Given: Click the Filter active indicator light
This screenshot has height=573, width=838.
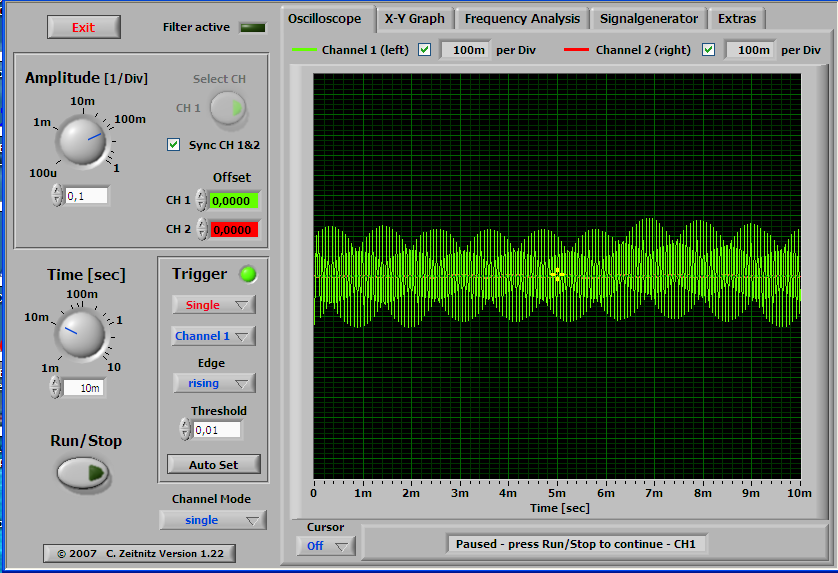Looking at the screenshot, I should pos(253,27).
